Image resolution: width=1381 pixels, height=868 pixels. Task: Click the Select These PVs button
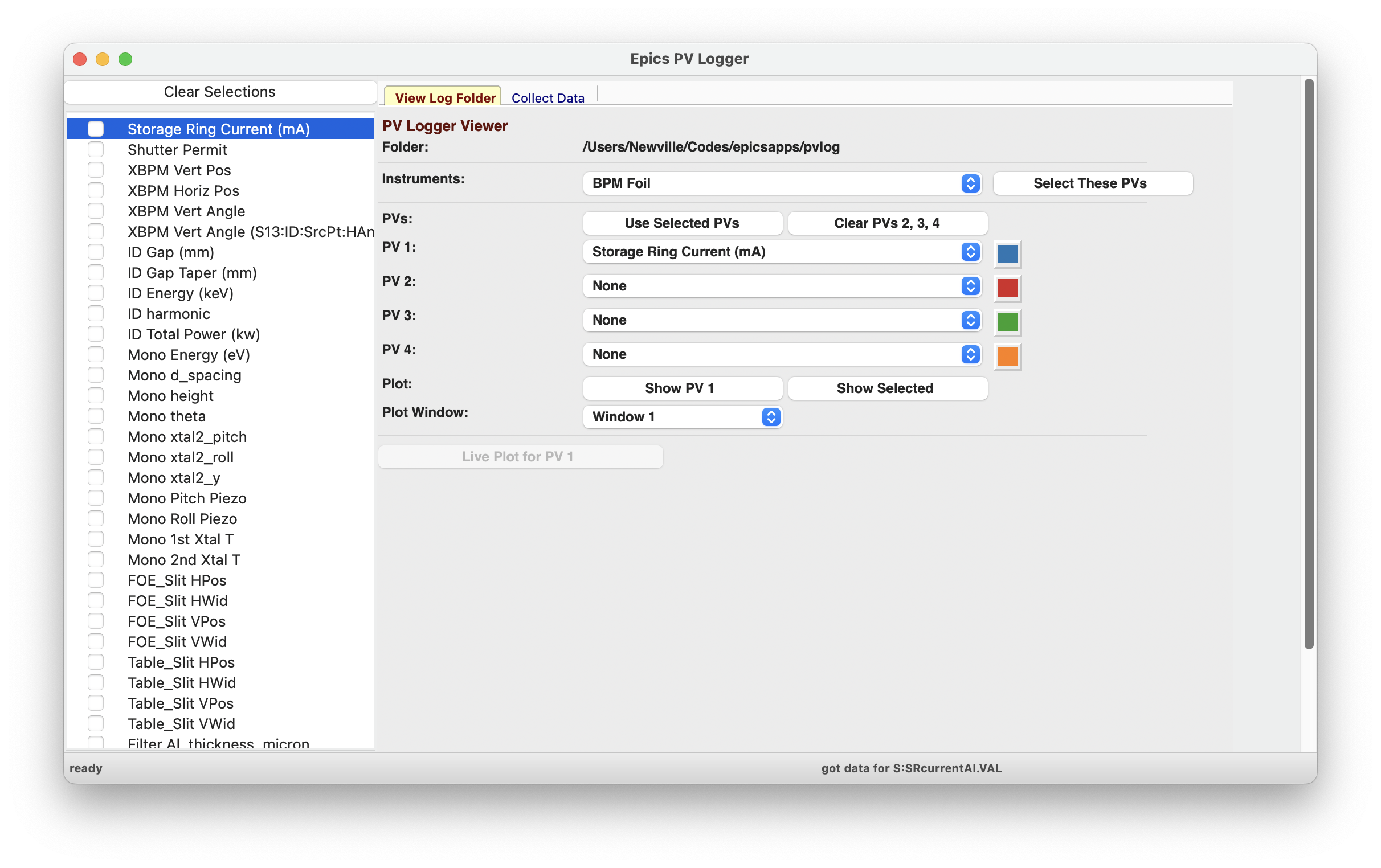(x=1090, y=182)
